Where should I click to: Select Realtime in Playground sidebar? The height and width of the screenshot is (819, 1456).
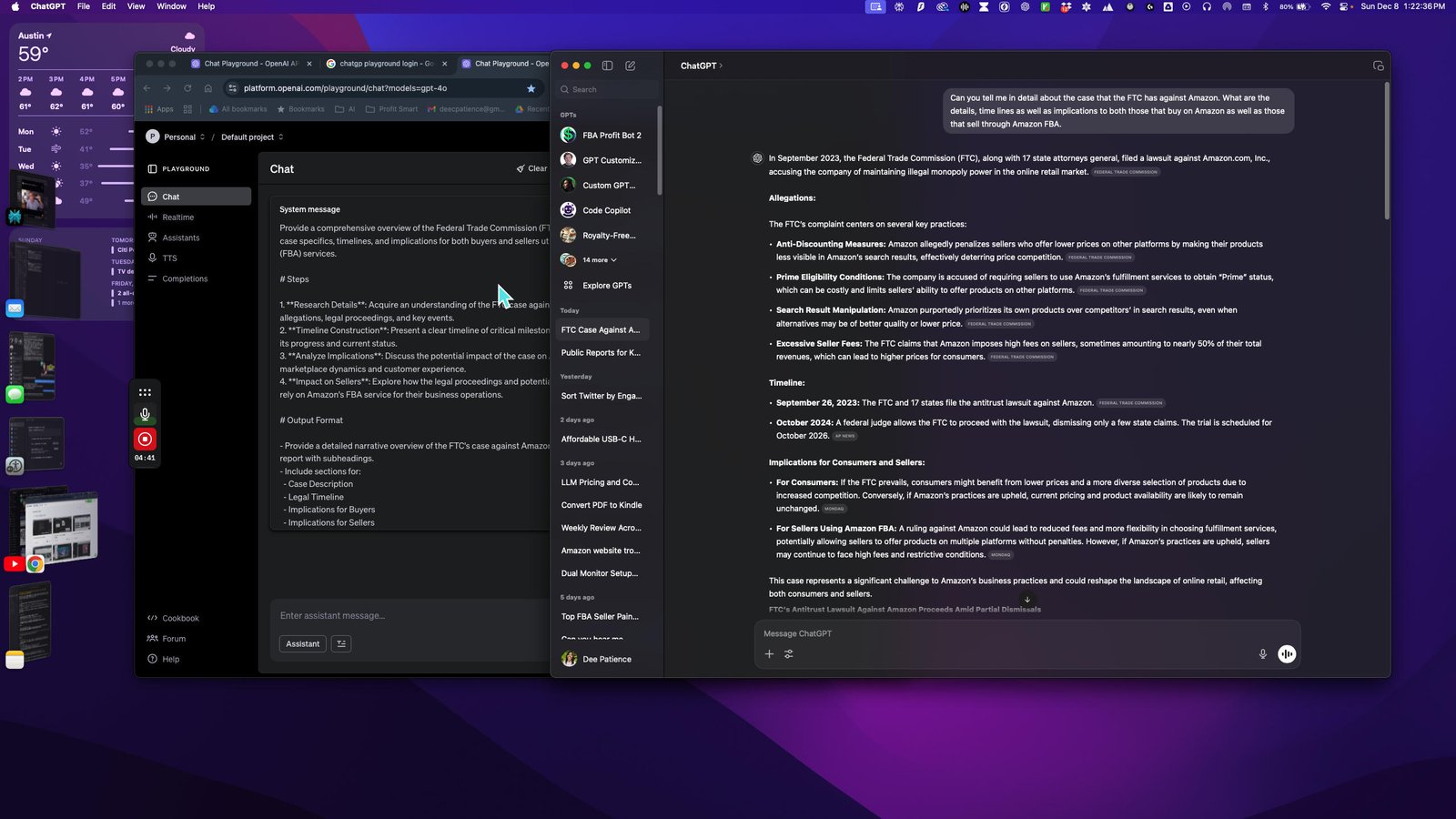(196, 217)
